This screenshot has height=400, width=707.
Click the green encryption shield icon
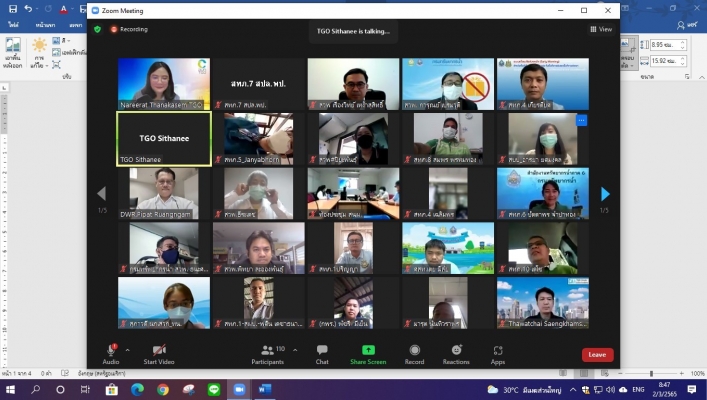(x=97, y=29)
